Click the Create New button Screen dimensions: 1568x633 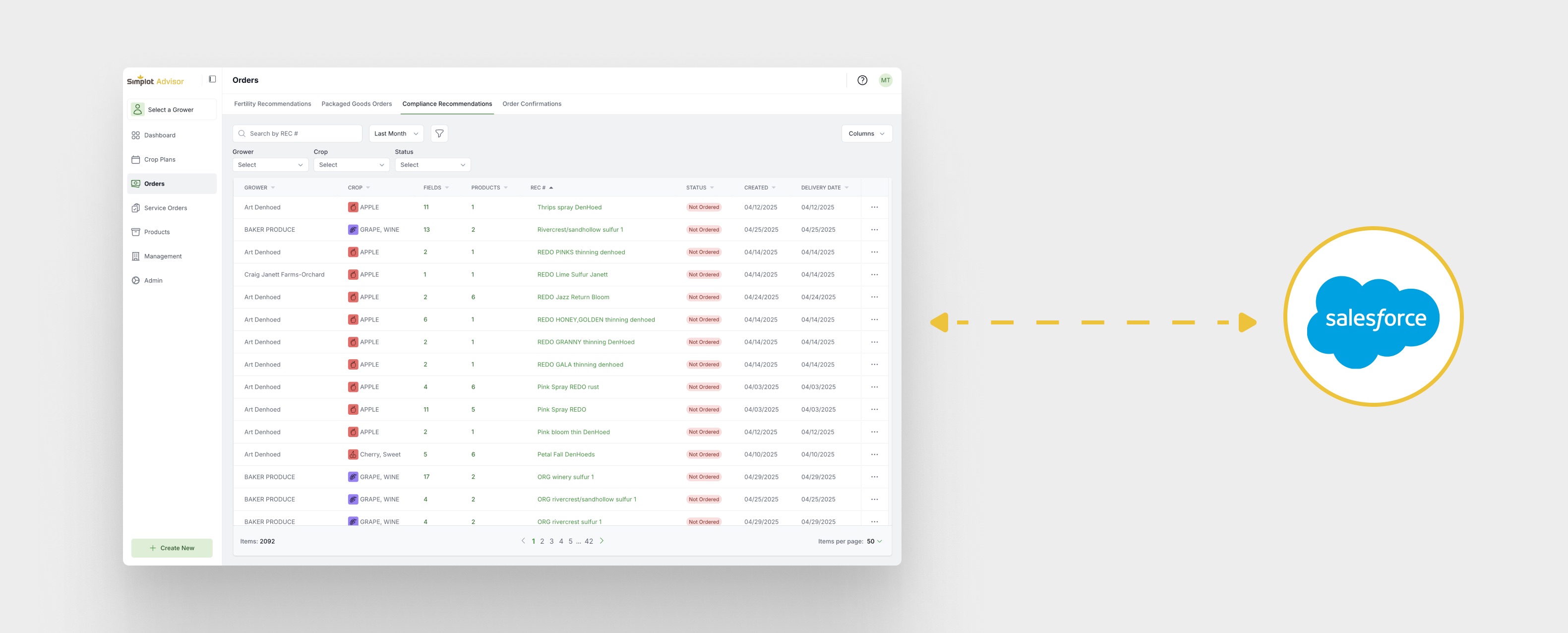[172, 548]
